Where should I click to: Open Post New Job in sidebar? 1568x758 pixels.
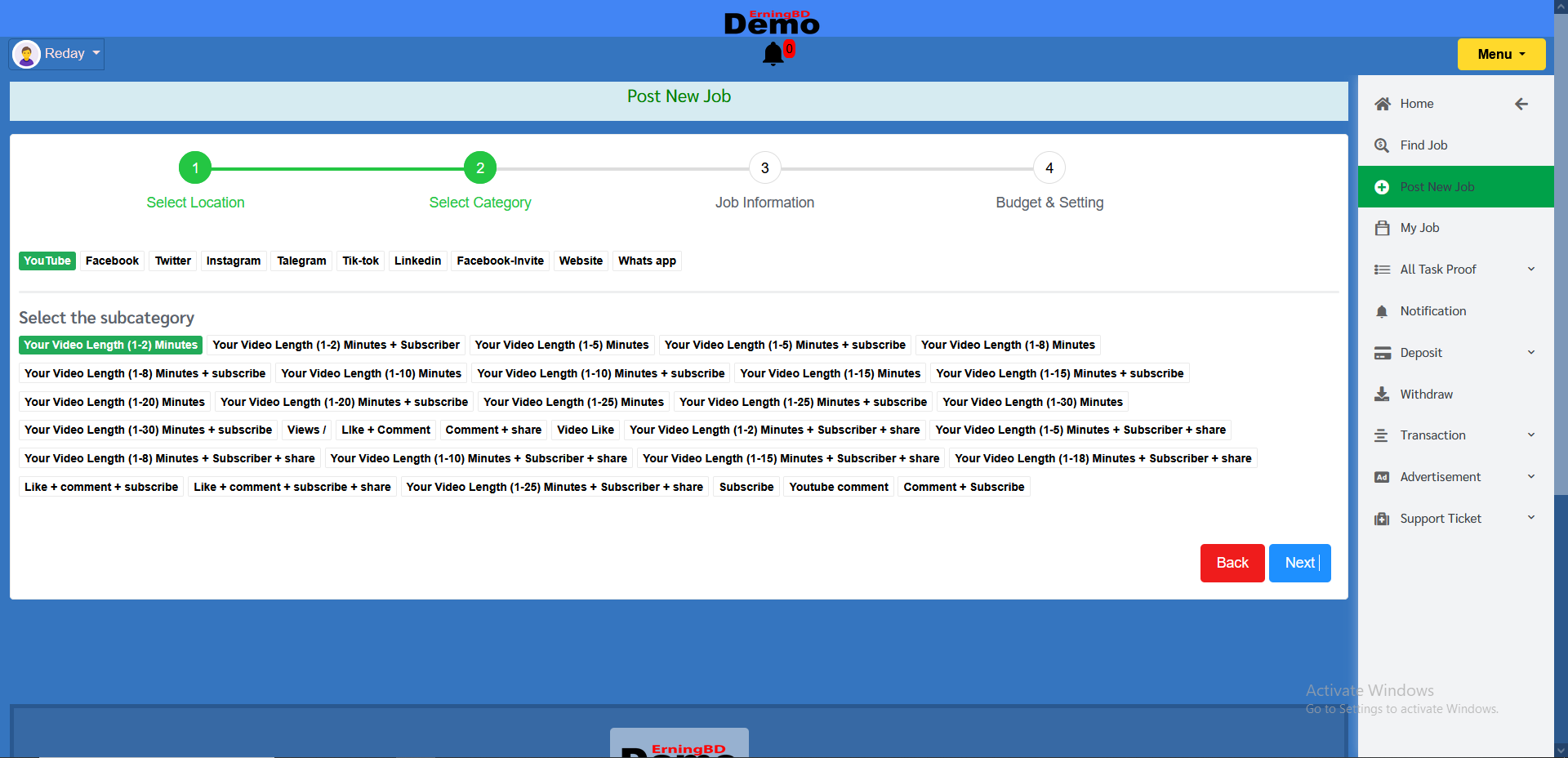tap(1437, 187)
